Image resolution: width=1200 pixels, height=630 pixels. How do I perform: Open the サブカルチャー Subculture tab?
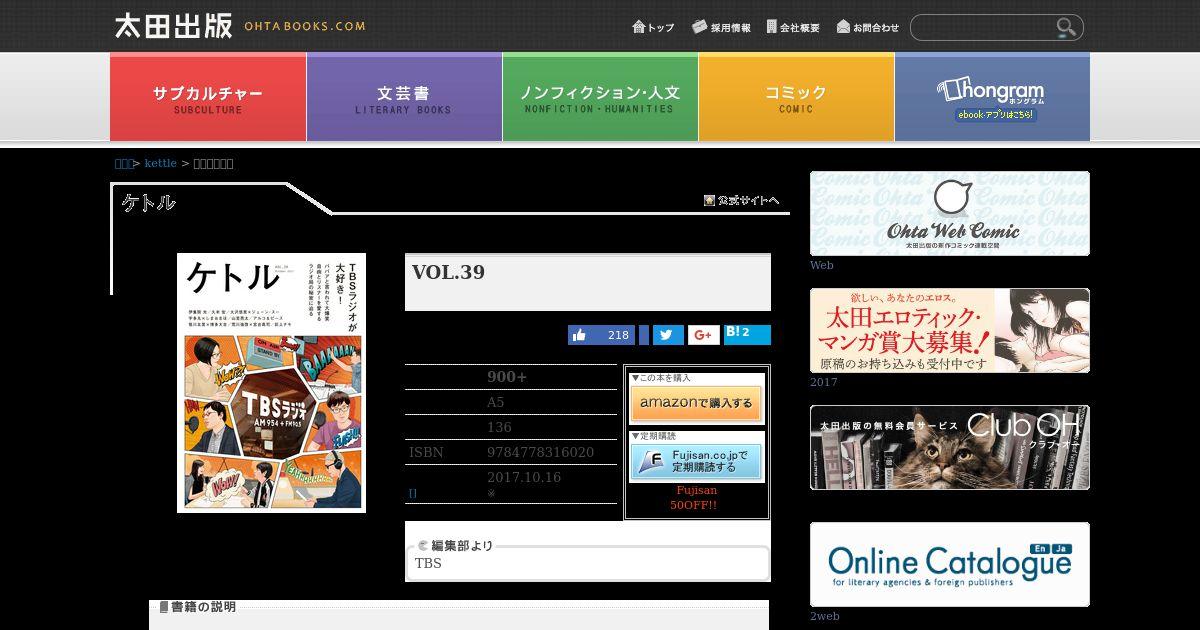pos(208,97)
